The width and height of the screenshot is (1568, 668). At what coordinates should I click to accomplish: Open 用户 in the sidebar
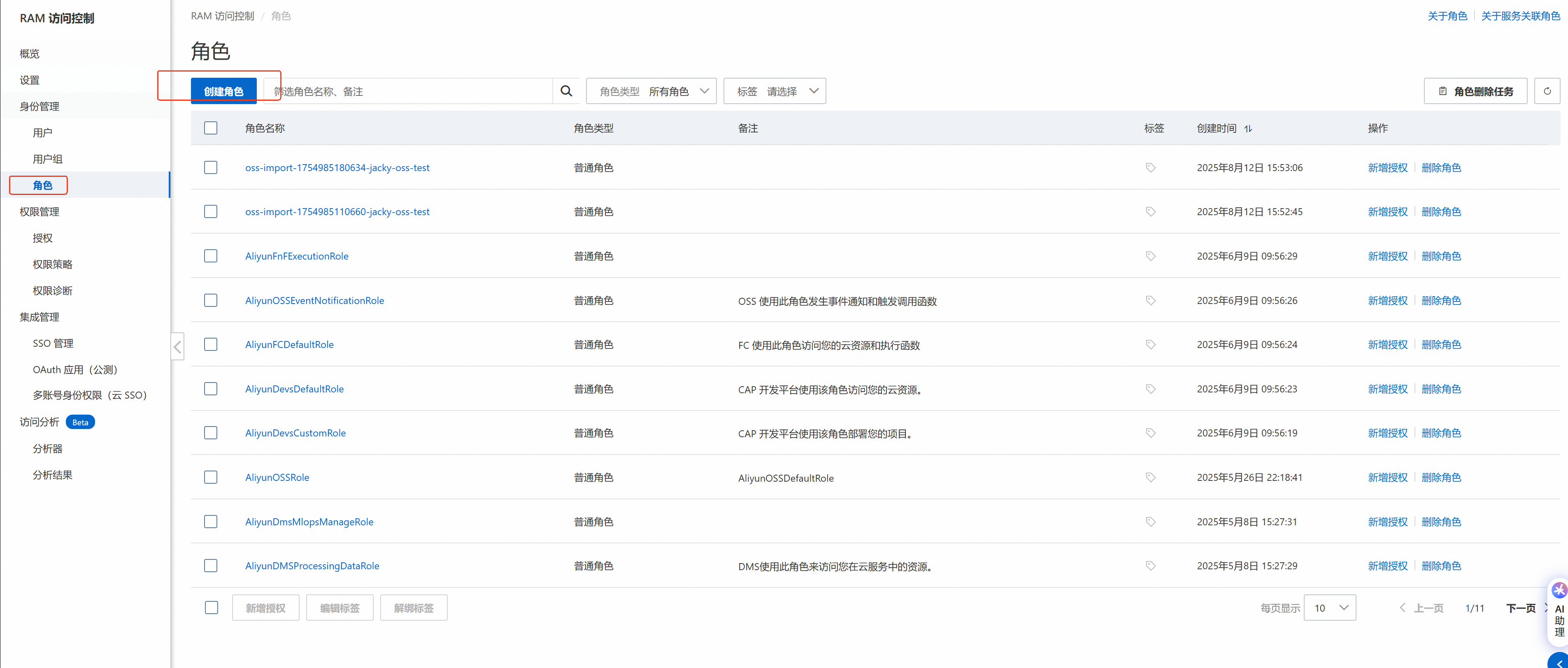pyautogui.click(x=43, y=132)
